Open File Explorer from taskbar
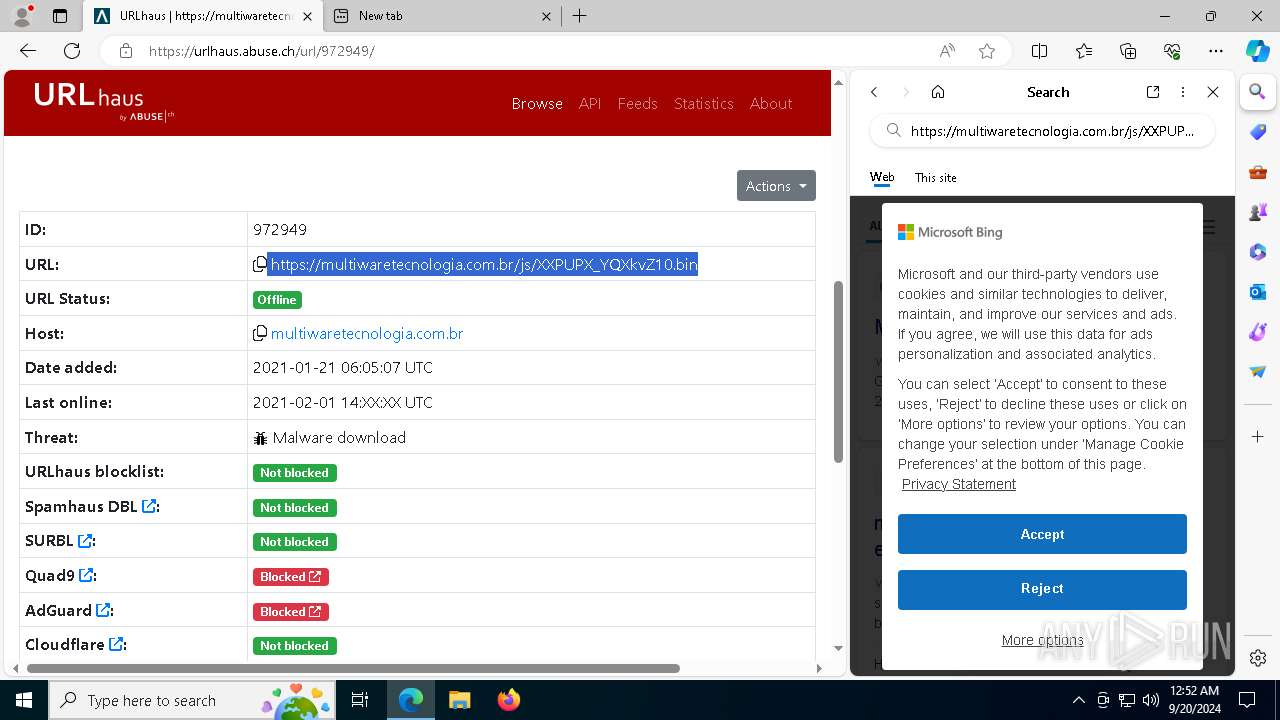 pos(460,700)
